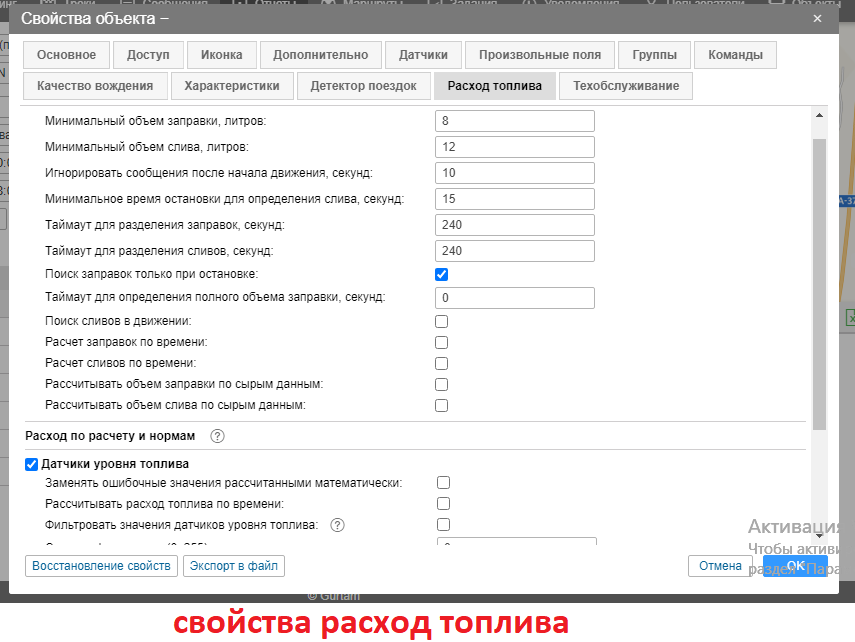Check Рассчитывать расход топлива по времени
The height and width of the screenshot is (642, 855).
[x=443, y=504]
